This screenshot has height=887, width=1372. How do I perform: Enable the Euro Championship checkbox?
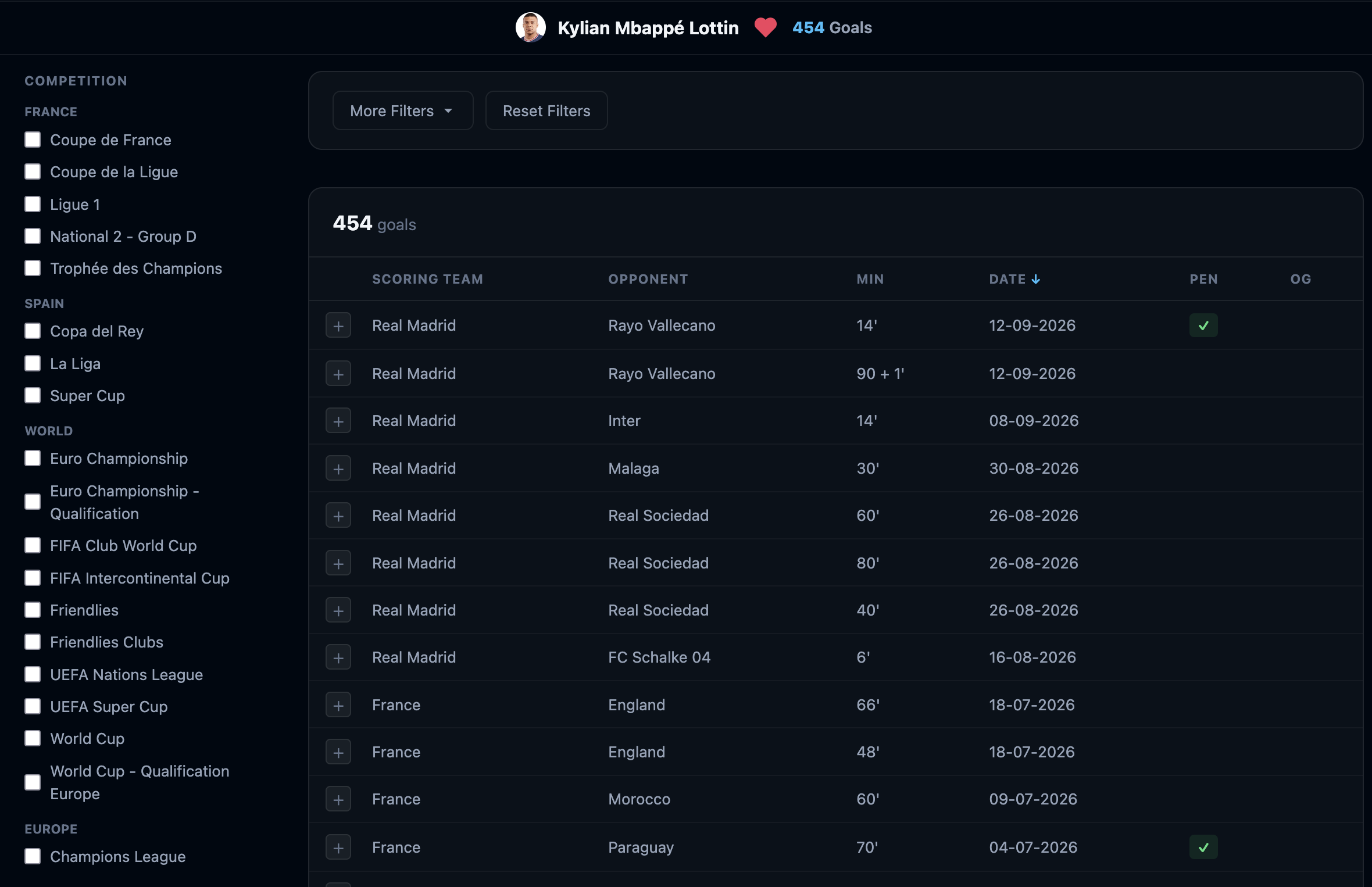(x=33, y=458)
